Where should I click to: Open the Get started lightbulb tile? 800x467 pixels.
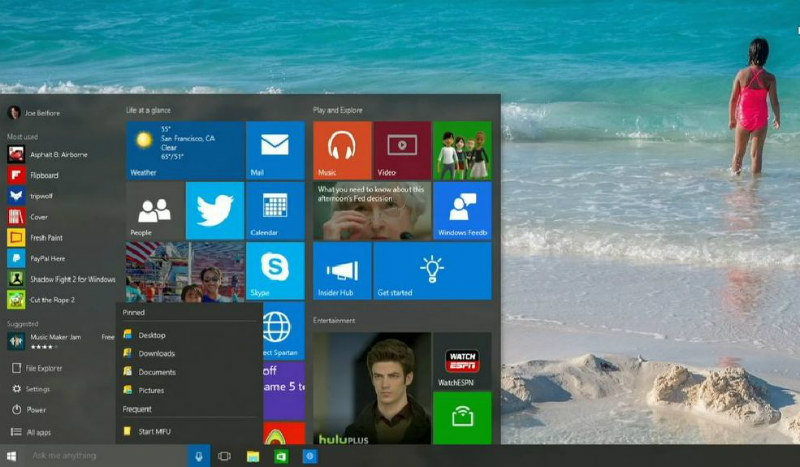[433, 271]
